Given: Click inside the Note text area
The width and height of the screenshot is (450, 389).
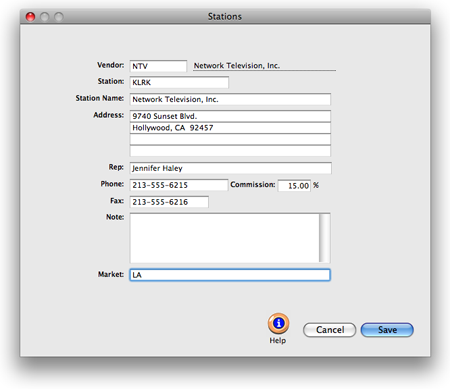Looking at the screenshot, I should [x=224, y=238].
